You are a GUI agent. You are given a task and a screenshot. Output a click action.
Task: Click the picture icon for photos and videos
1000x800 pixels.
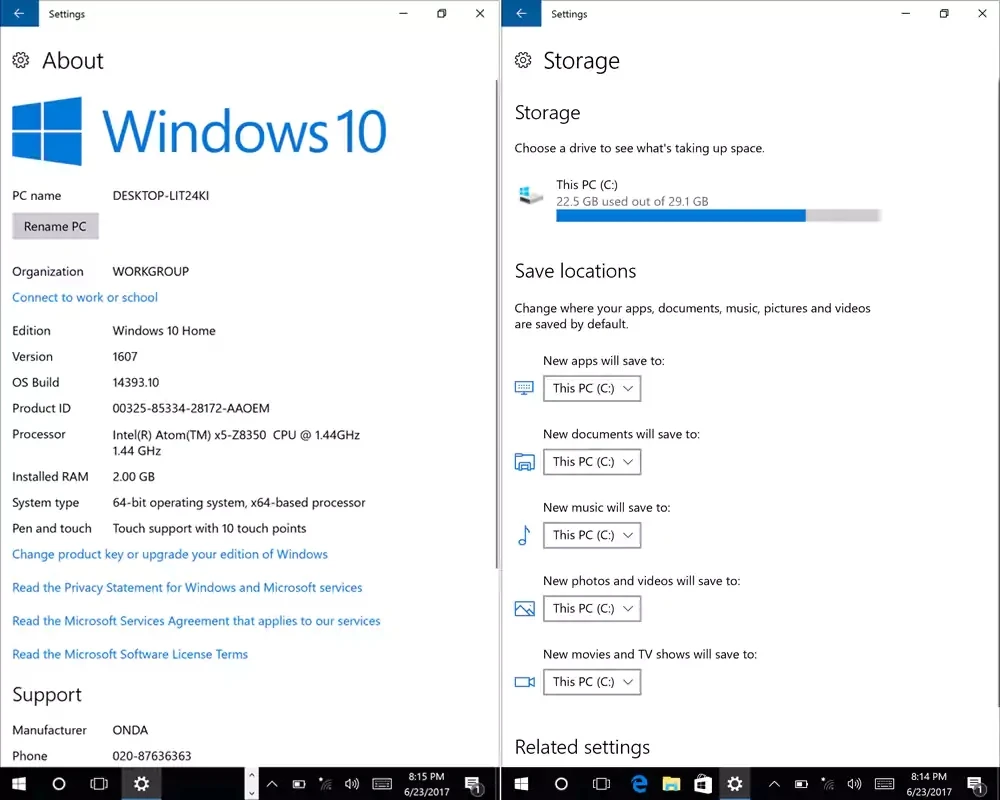click(x=524, y=609)
